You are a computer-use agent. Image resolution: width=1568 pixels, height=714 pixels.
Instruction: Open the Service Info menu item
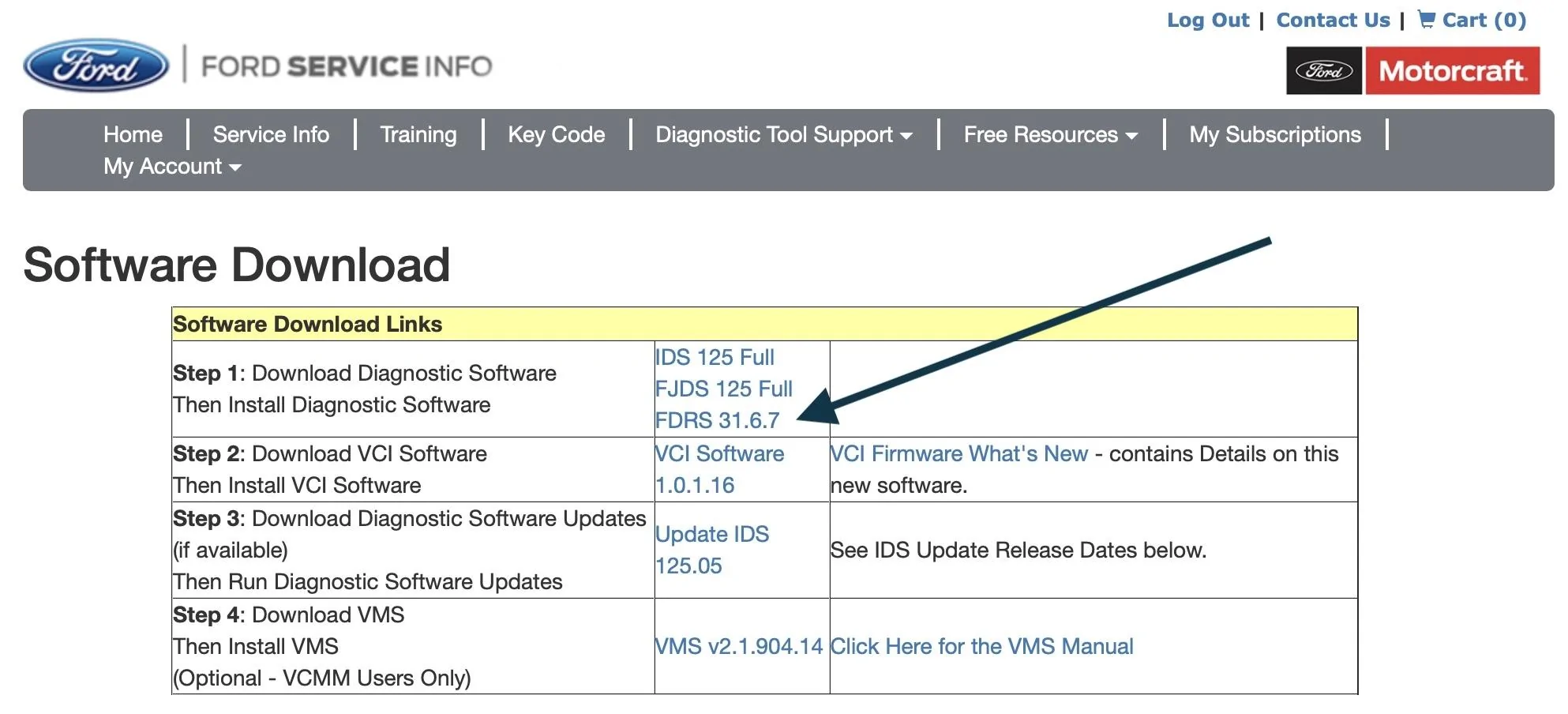point(270,134)
